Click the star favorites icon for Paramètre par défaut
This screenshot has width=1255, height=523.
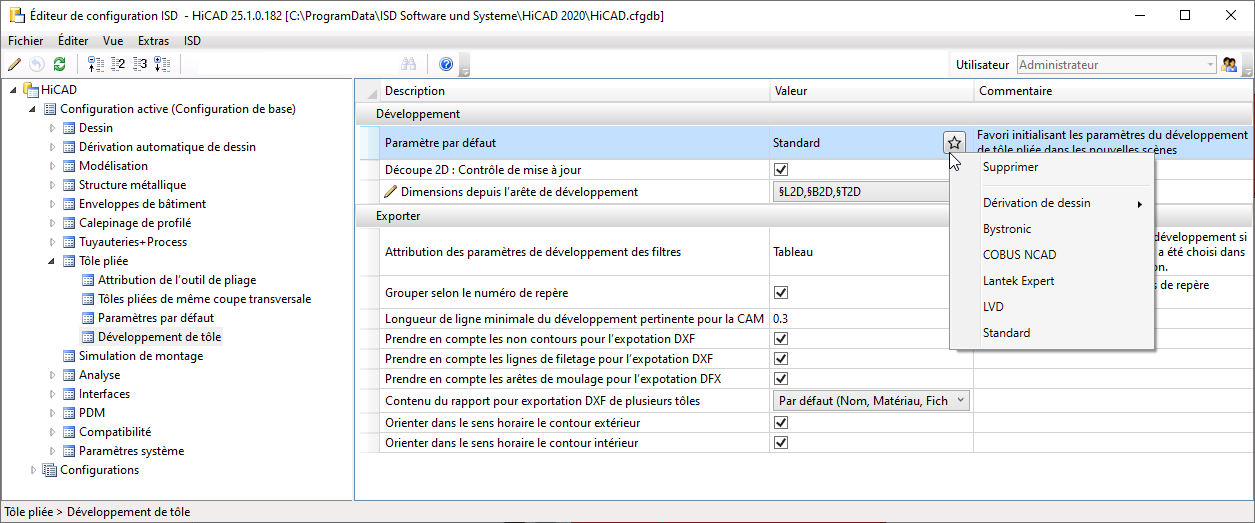pyautogui.click(x=955, y=143)
